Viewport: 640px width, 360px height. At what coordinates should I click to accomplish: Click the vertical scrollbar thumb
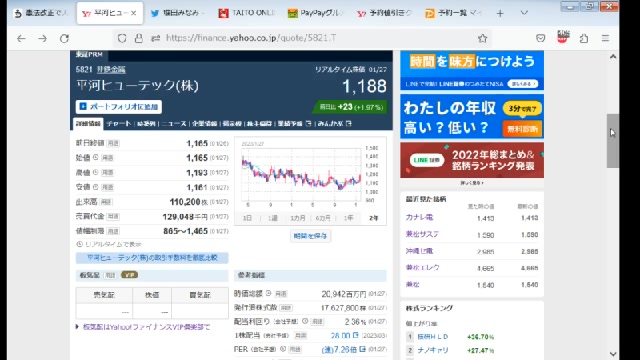tap(613, 141)
